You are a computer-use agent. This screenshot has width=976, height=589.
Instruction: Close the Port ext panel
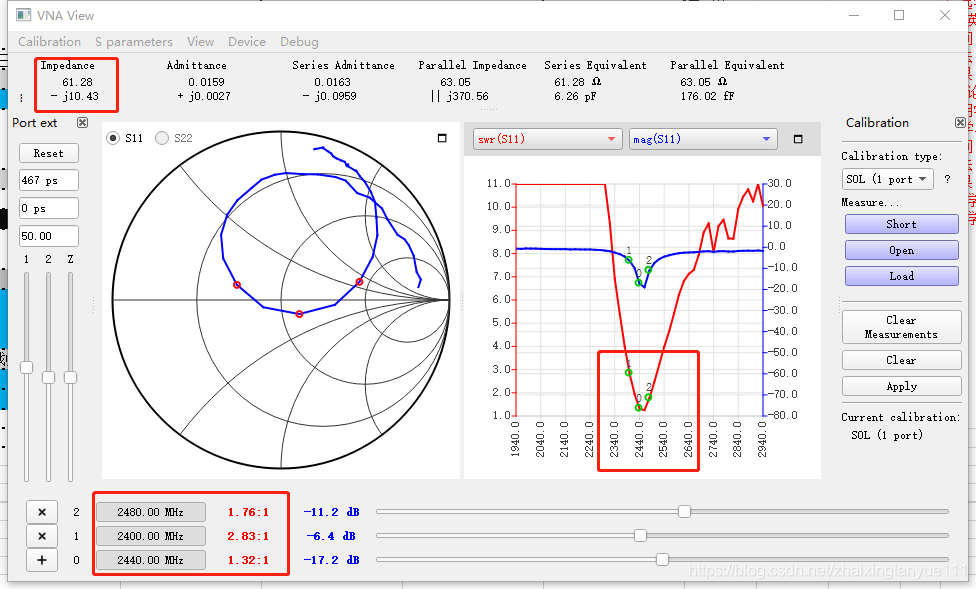[x=82, y=123]
